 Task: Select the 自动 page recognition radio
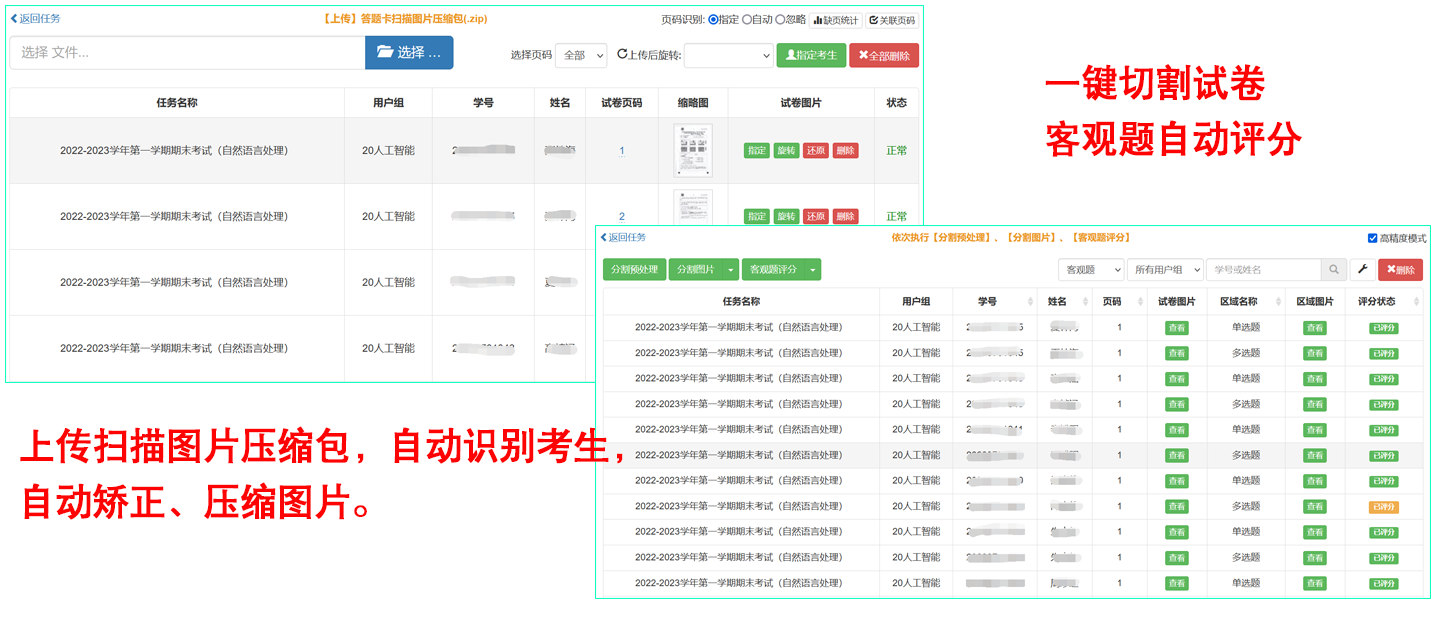(x=747, y=19)
